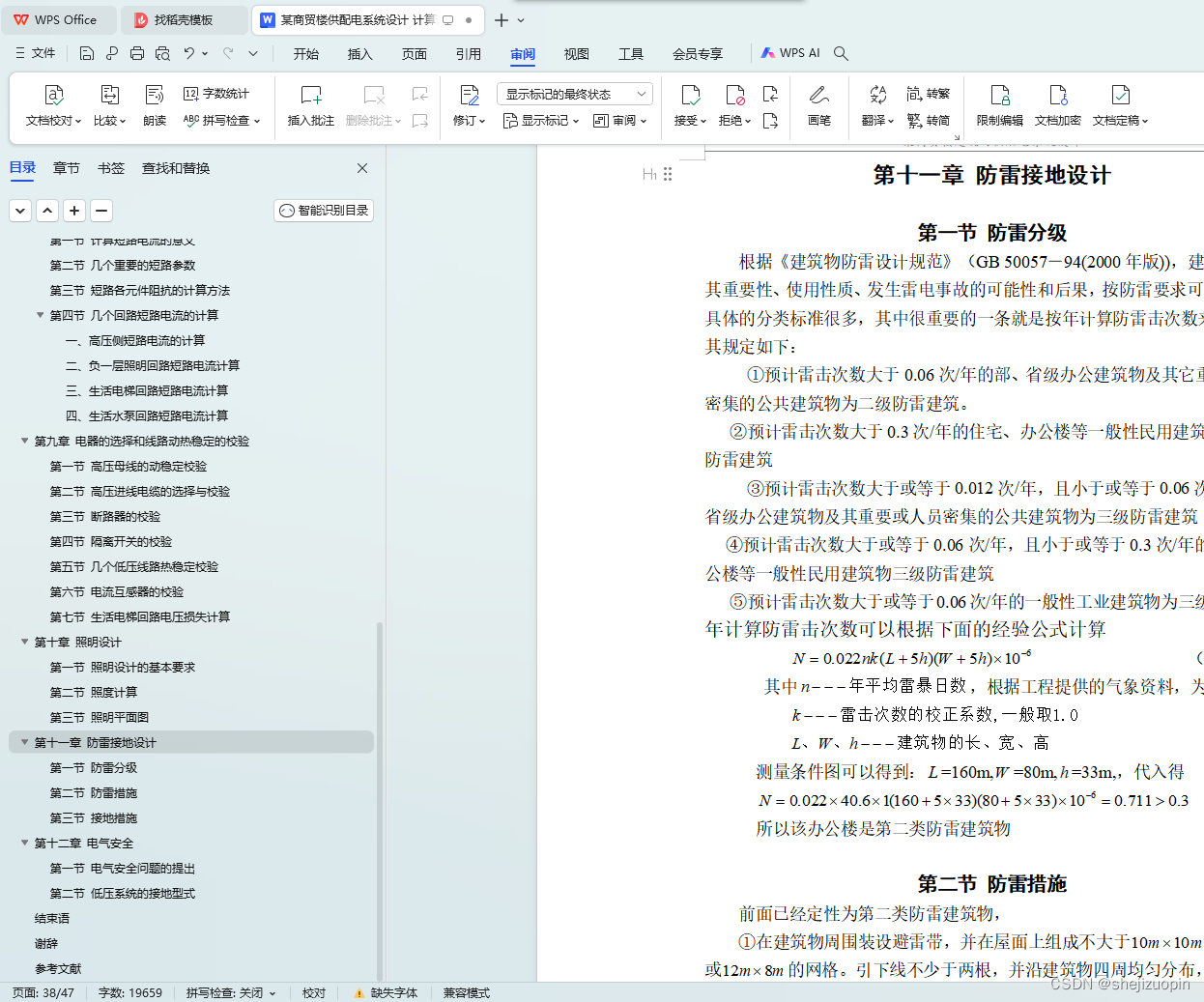
Task: Click the outline collapse-all down arrow button
Action: pos(20,211)
